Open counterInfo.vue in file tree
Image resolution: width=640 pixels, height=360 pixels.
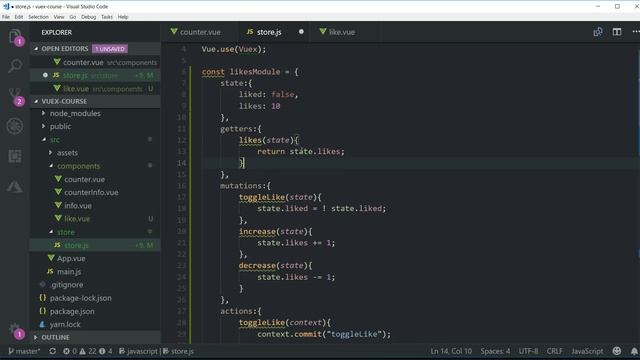point(95,192)
